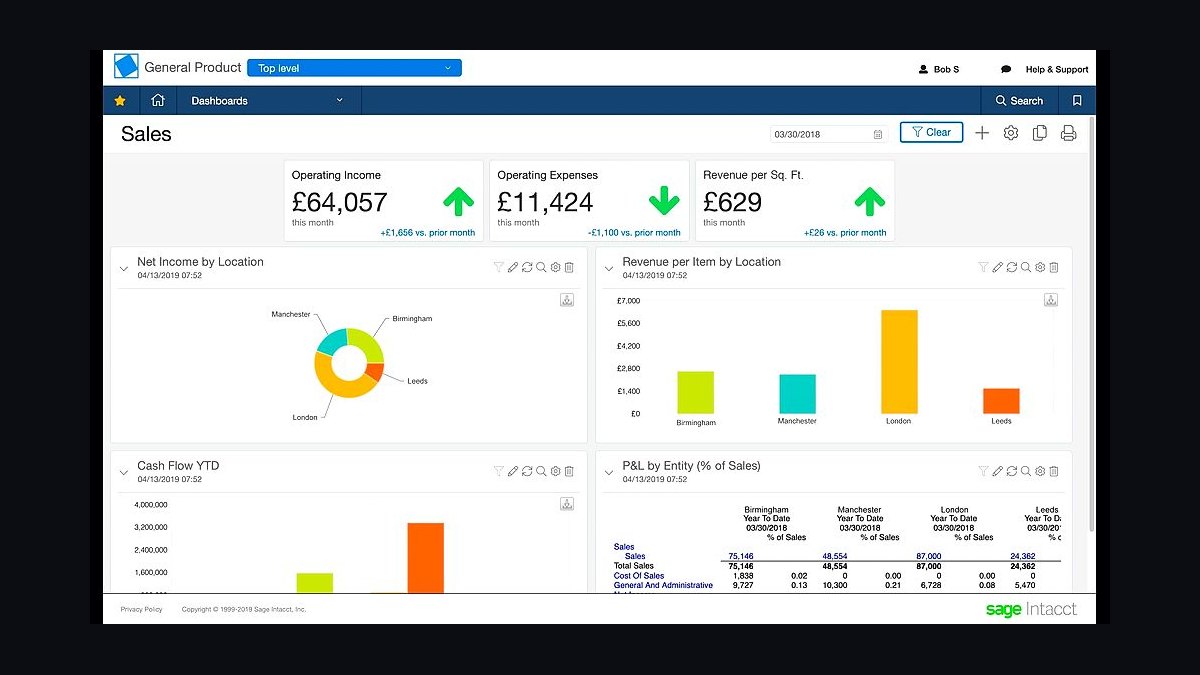Delete the Net Income by Location widget
Image resolution: width=1200 pixels, height=675 pixels.
(x=569, y=267)
